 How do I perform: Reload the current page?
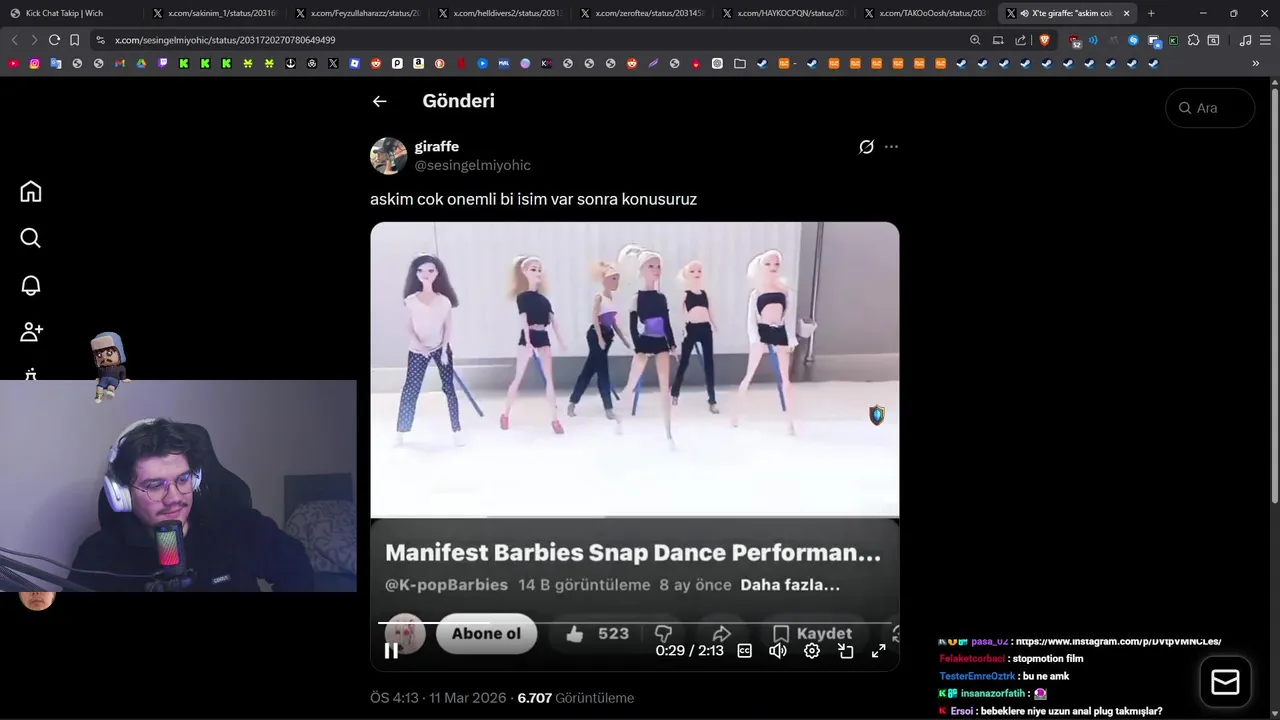coord(54,40)
